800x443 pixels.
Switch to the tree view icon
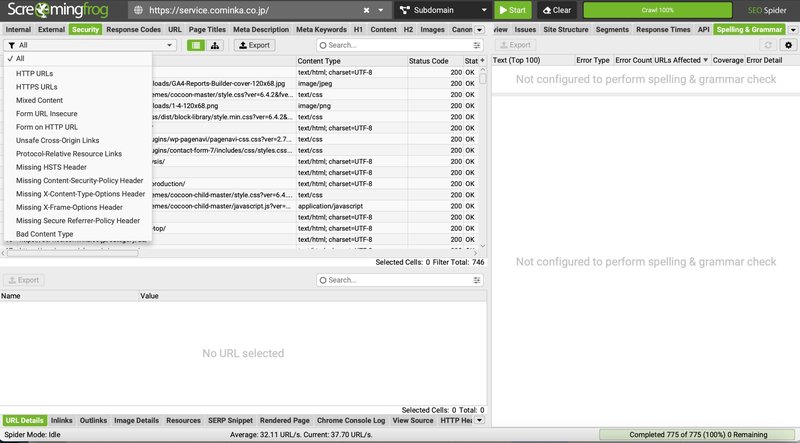point(215,45)
